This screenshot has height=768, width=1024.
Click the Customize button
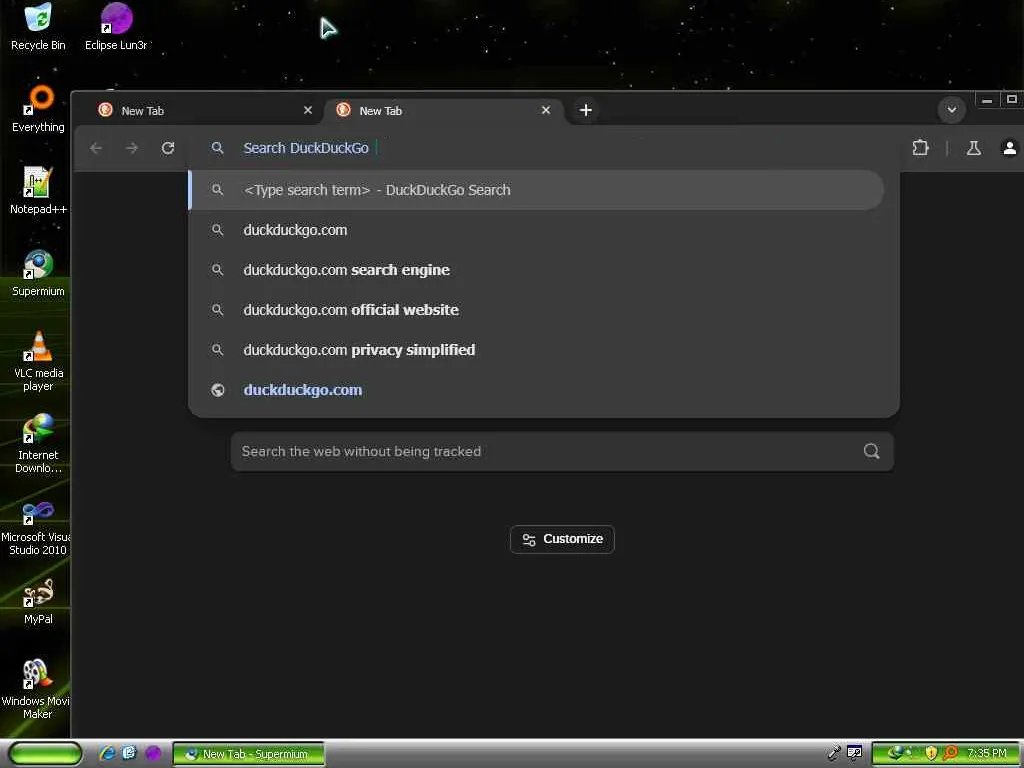(562, 539)
